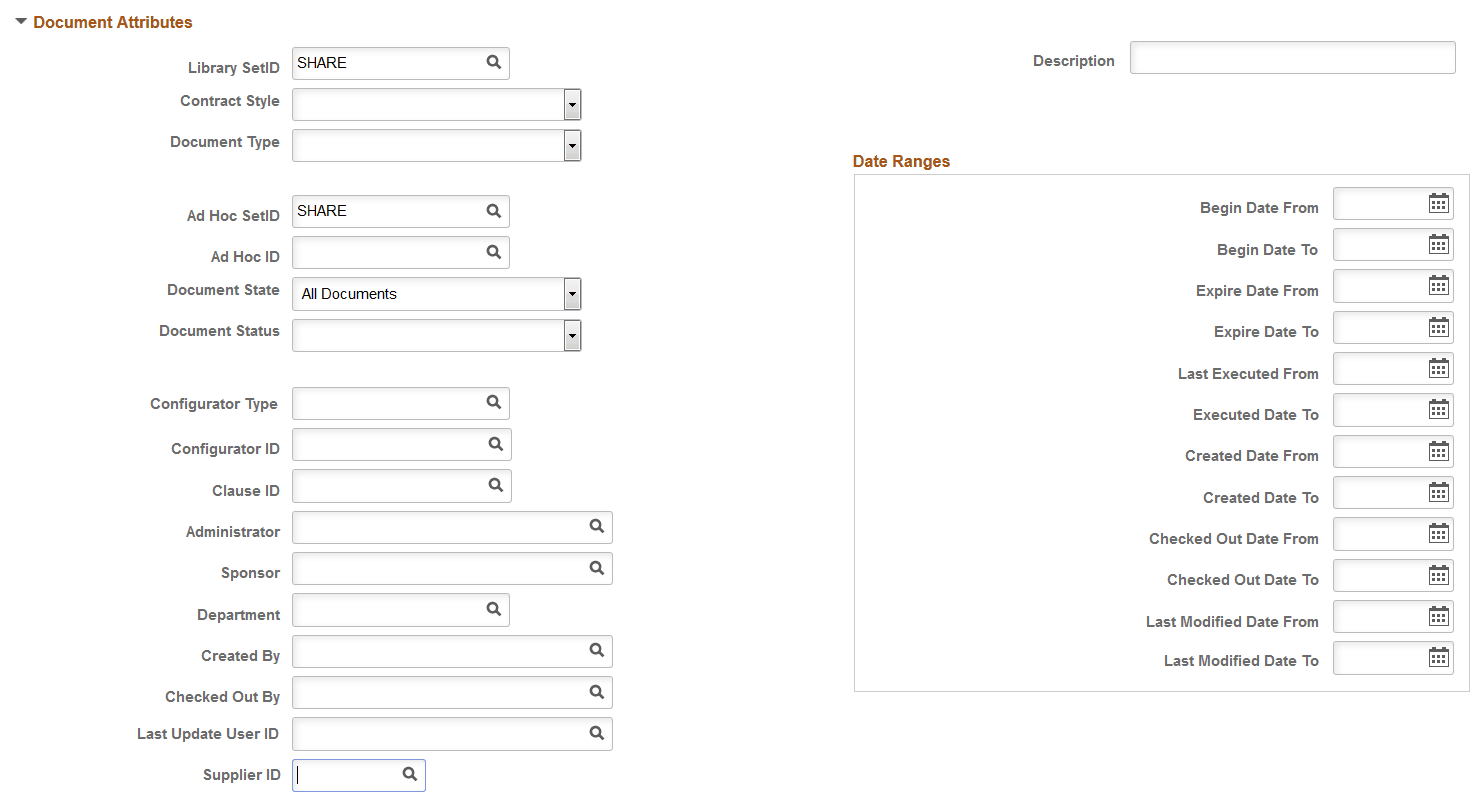Open the Department lookup search

[x=493, y=609]
